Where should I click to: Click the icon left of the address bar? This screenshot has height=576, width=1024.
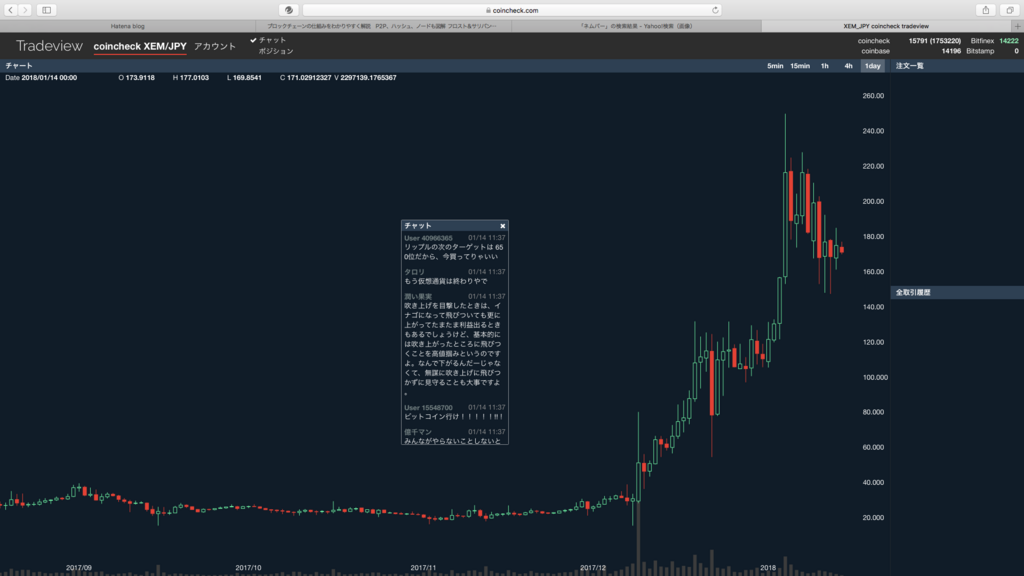tap(288, 10)
